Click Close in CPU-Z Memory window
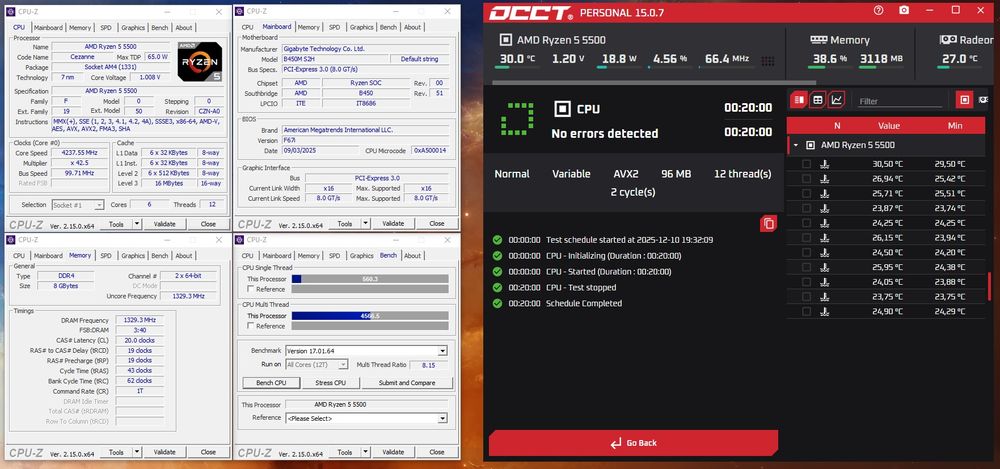Image resolution: width=1000 pixels, height=469 pixels. (208, 452)
